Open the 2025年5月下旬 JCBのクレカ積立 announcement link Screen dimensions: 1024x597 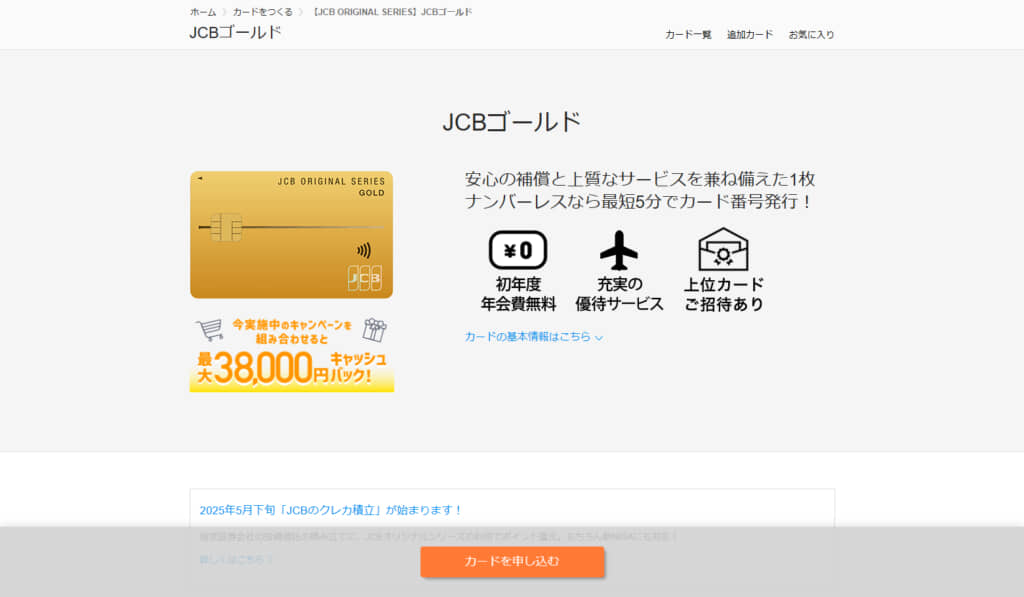330,510
